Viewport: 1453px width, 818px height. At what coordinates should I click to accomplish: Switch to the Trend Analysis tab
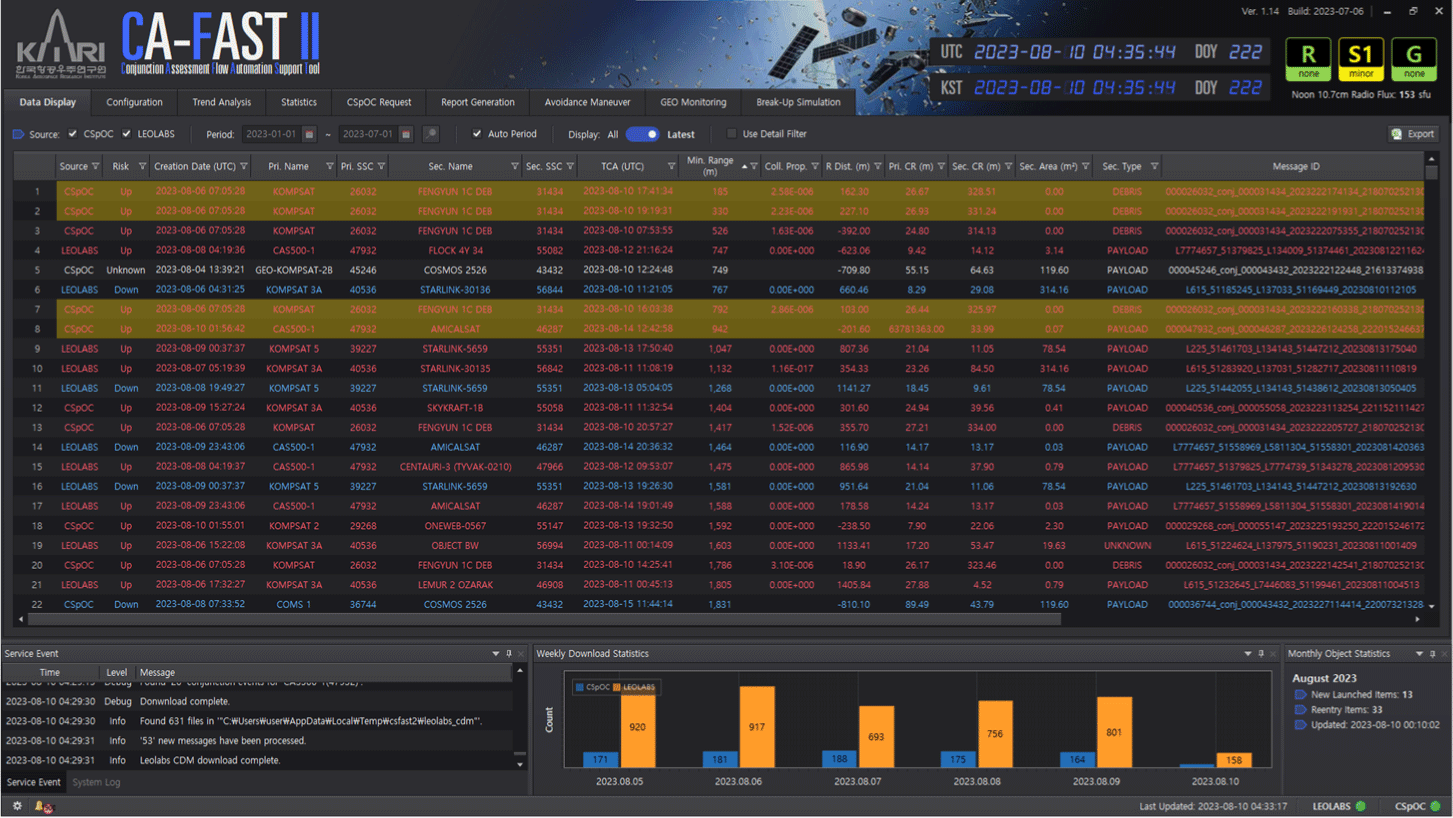click(221, 102)
